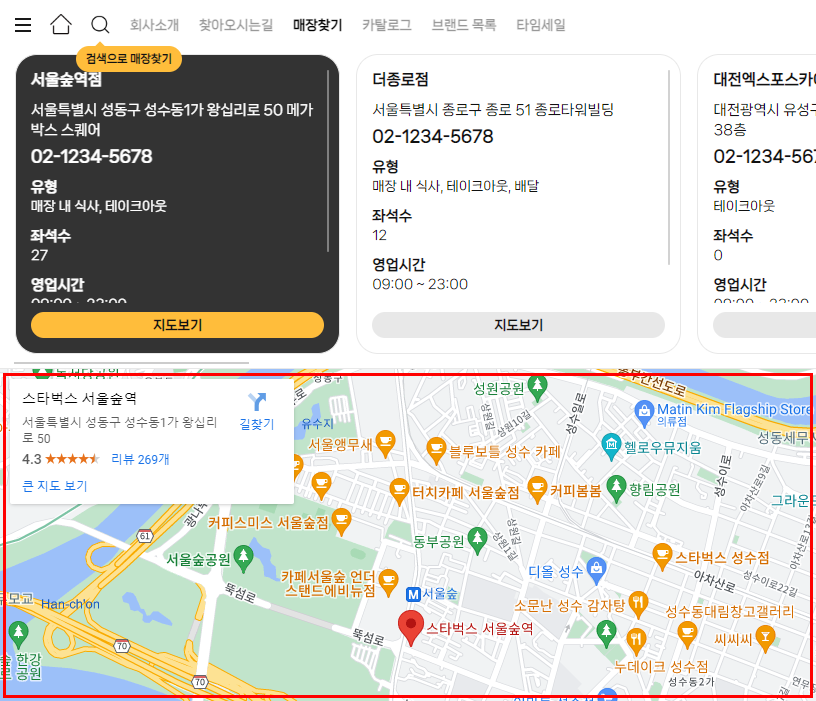Click 서울숲 metro station icon
Viewport: 816px width, 701px height.
coord(413,594)
